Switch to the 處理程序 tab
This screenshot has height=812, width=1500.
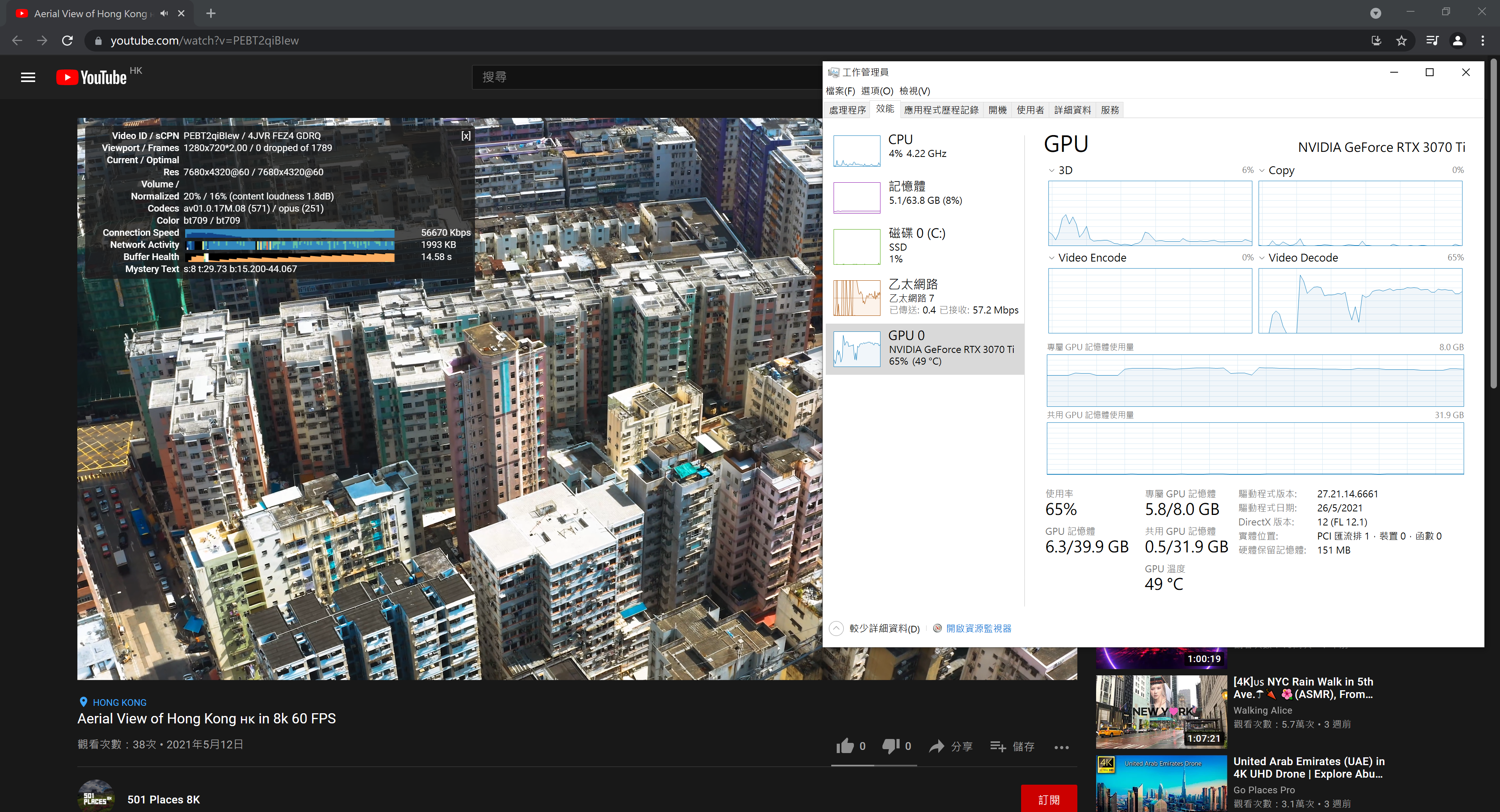847,110
